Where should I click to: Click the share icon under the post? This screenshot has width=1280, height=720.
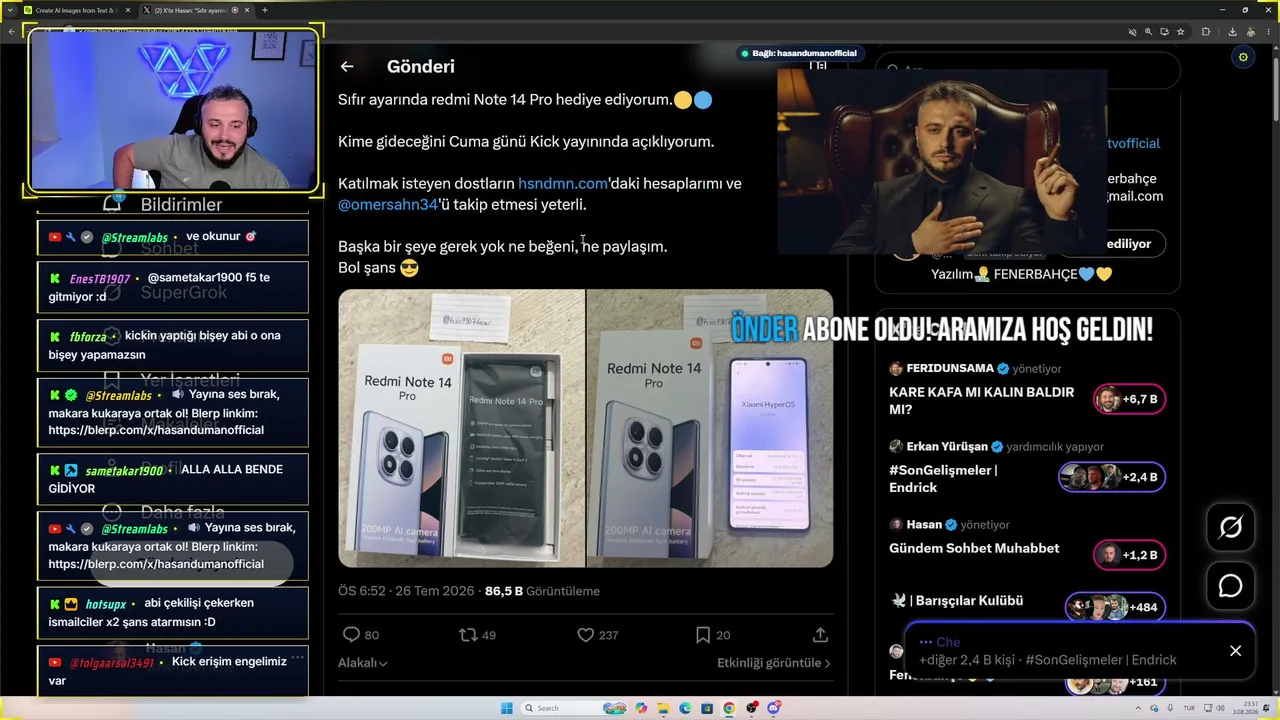[820, 635]
